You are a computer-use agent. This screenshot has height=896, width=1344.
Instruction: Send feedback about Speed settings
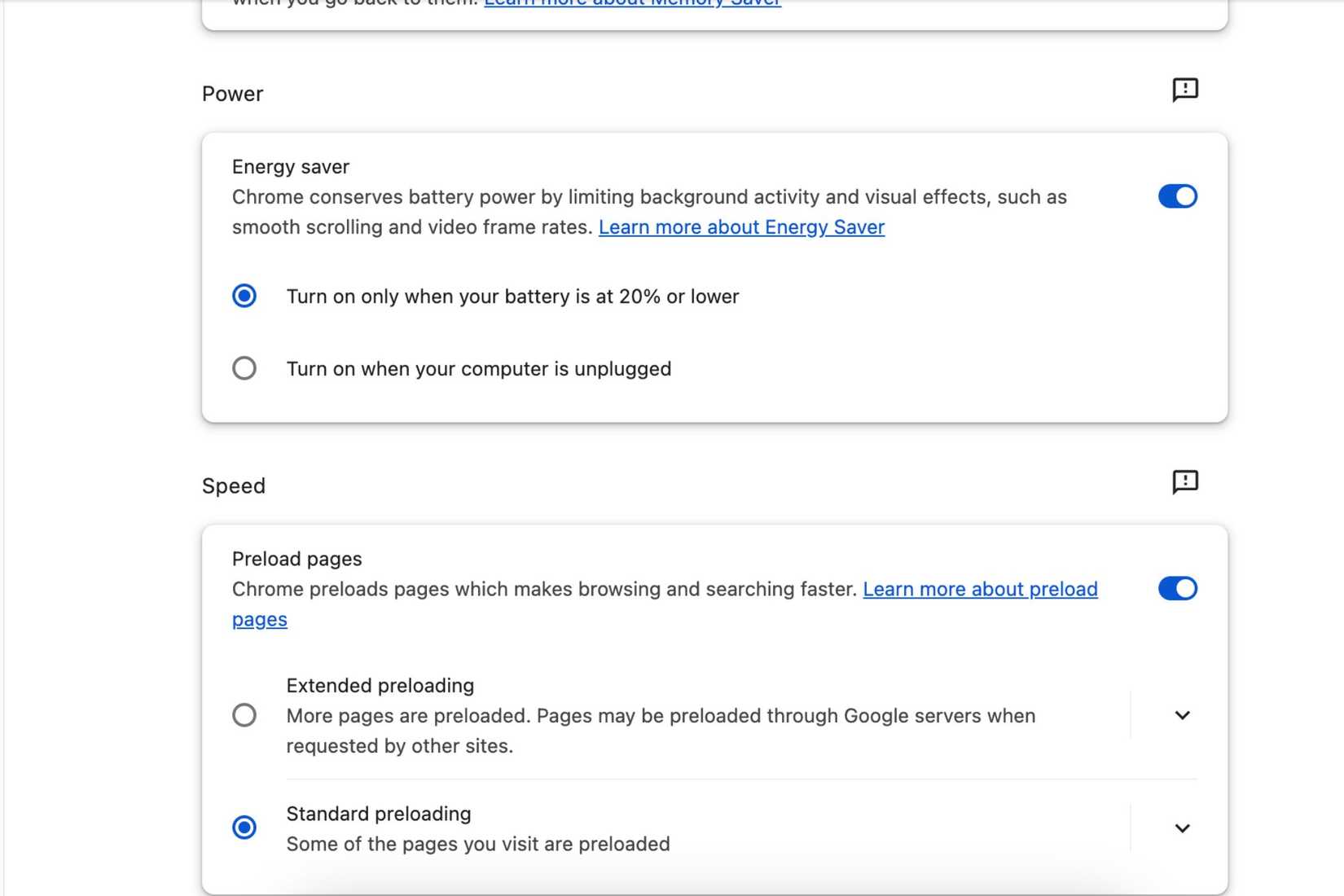tap(1185, 482)
